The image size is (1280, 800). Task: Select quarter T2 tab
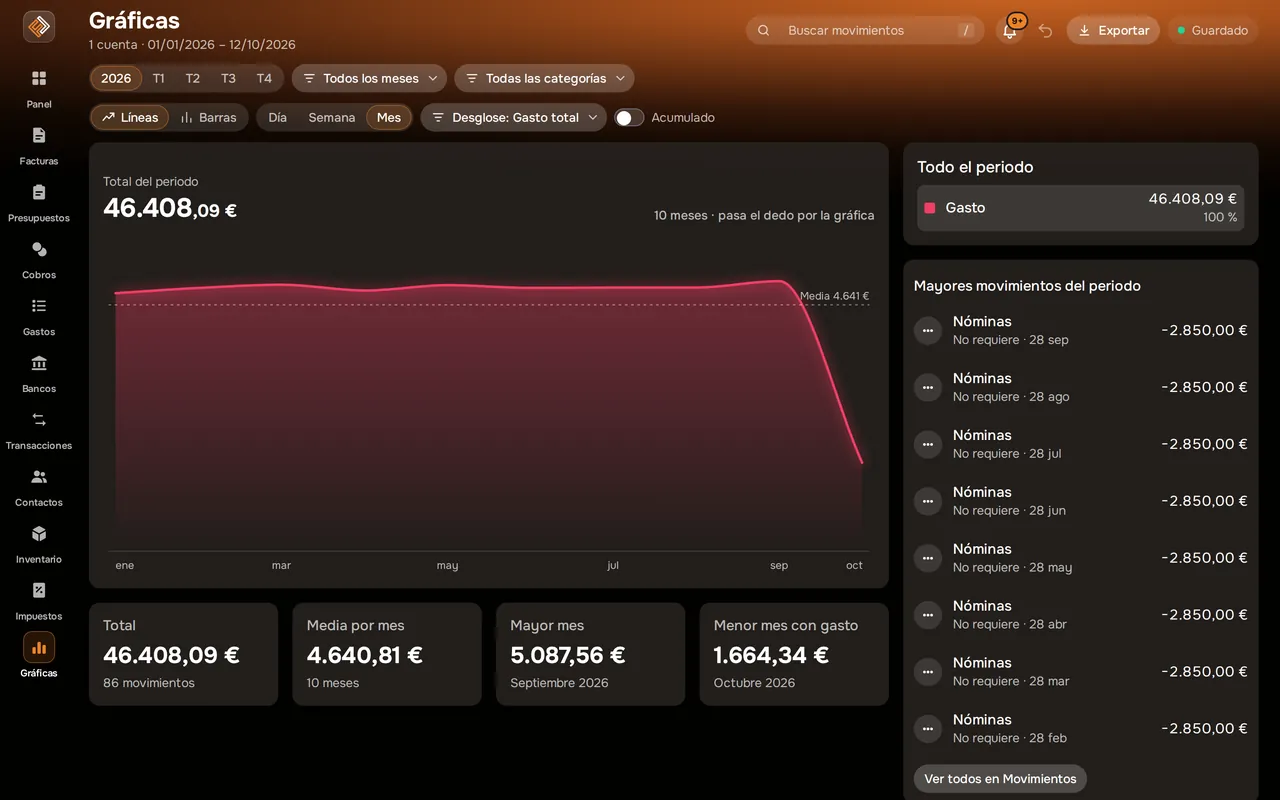[x=193, y=78]
